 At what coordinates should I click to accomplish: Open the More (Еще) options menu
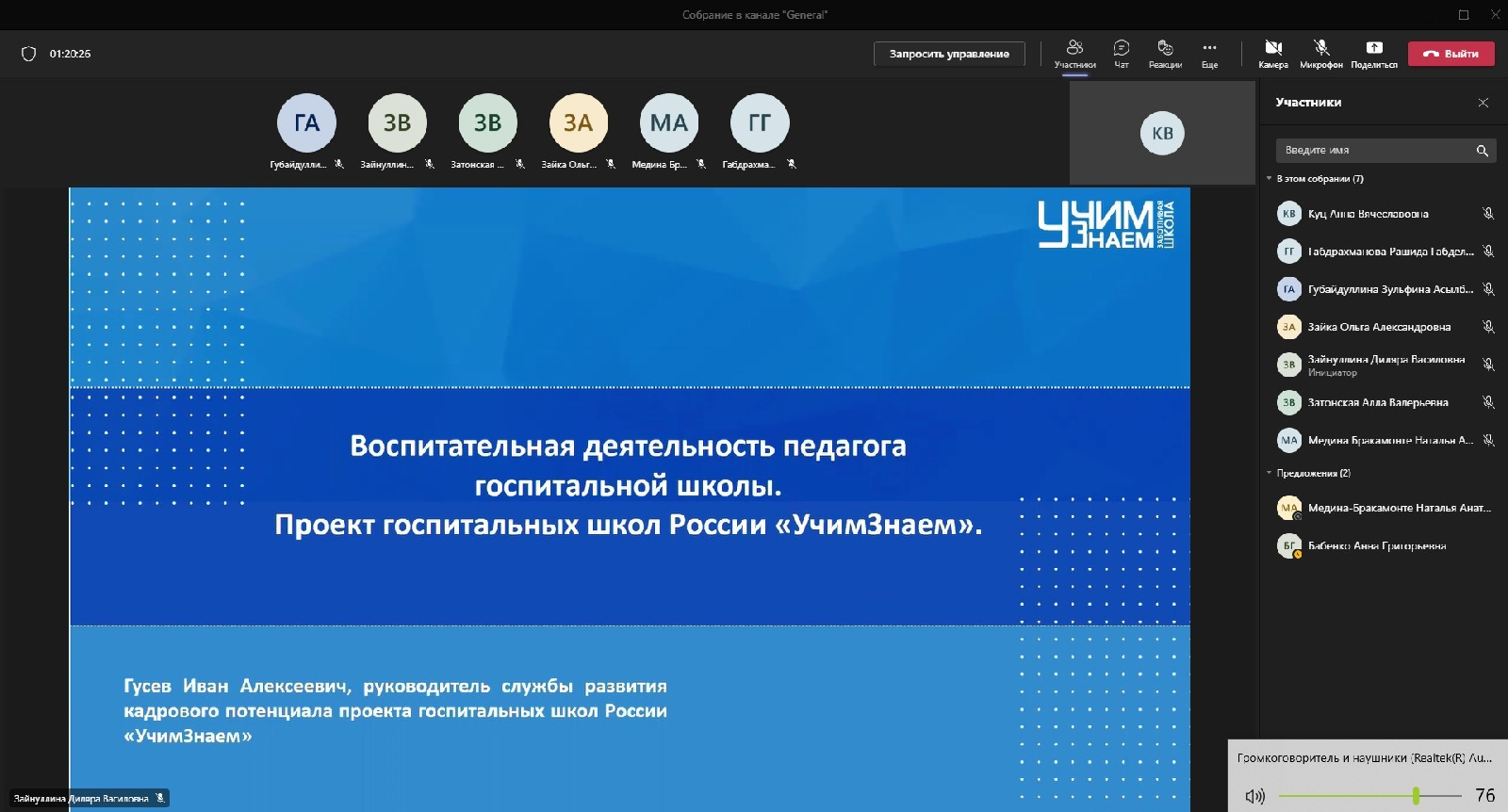(x=1209, y=48)
